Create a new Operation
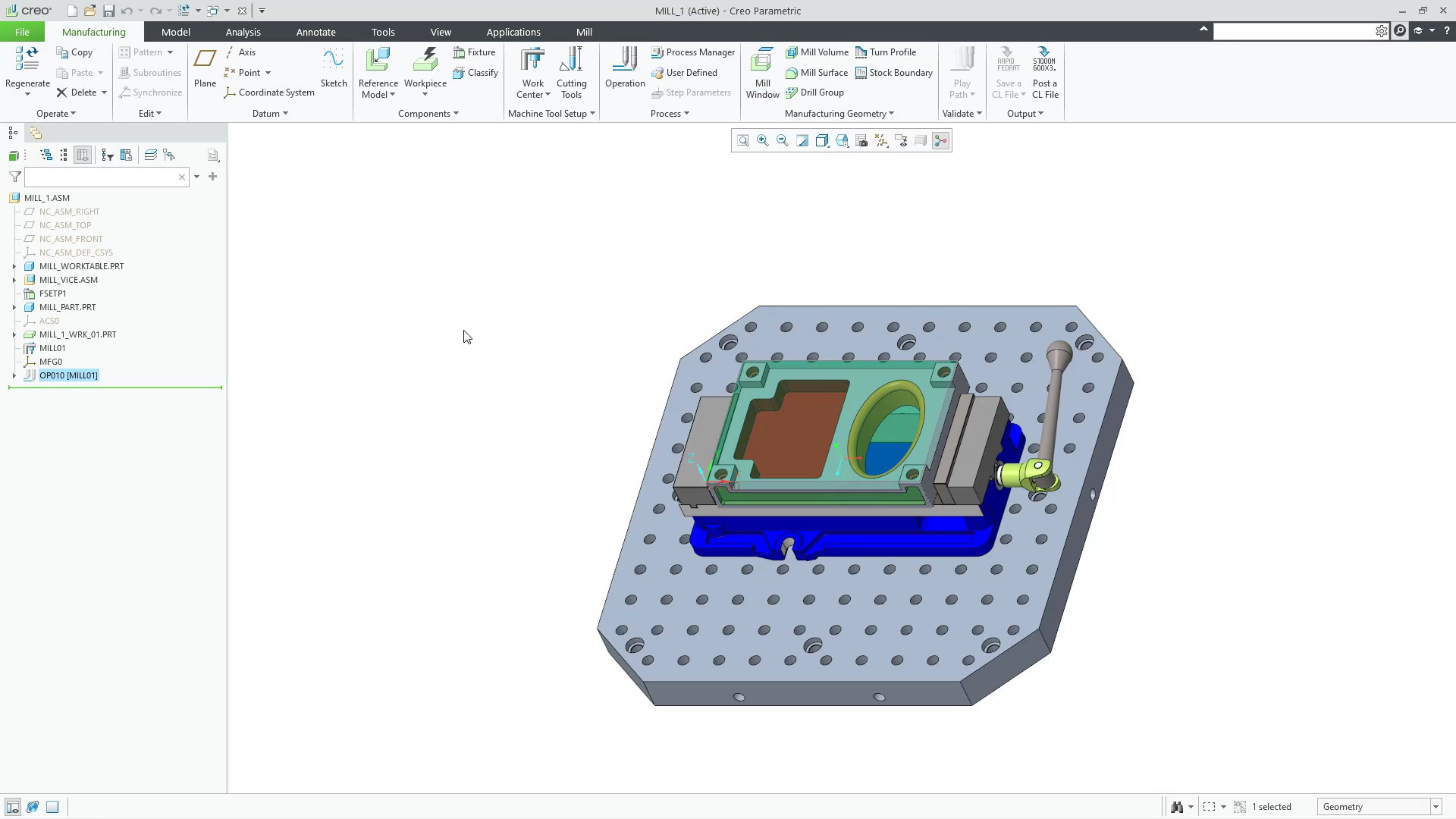Viewport: 1456px width, 819px height. tap(625, 68)
